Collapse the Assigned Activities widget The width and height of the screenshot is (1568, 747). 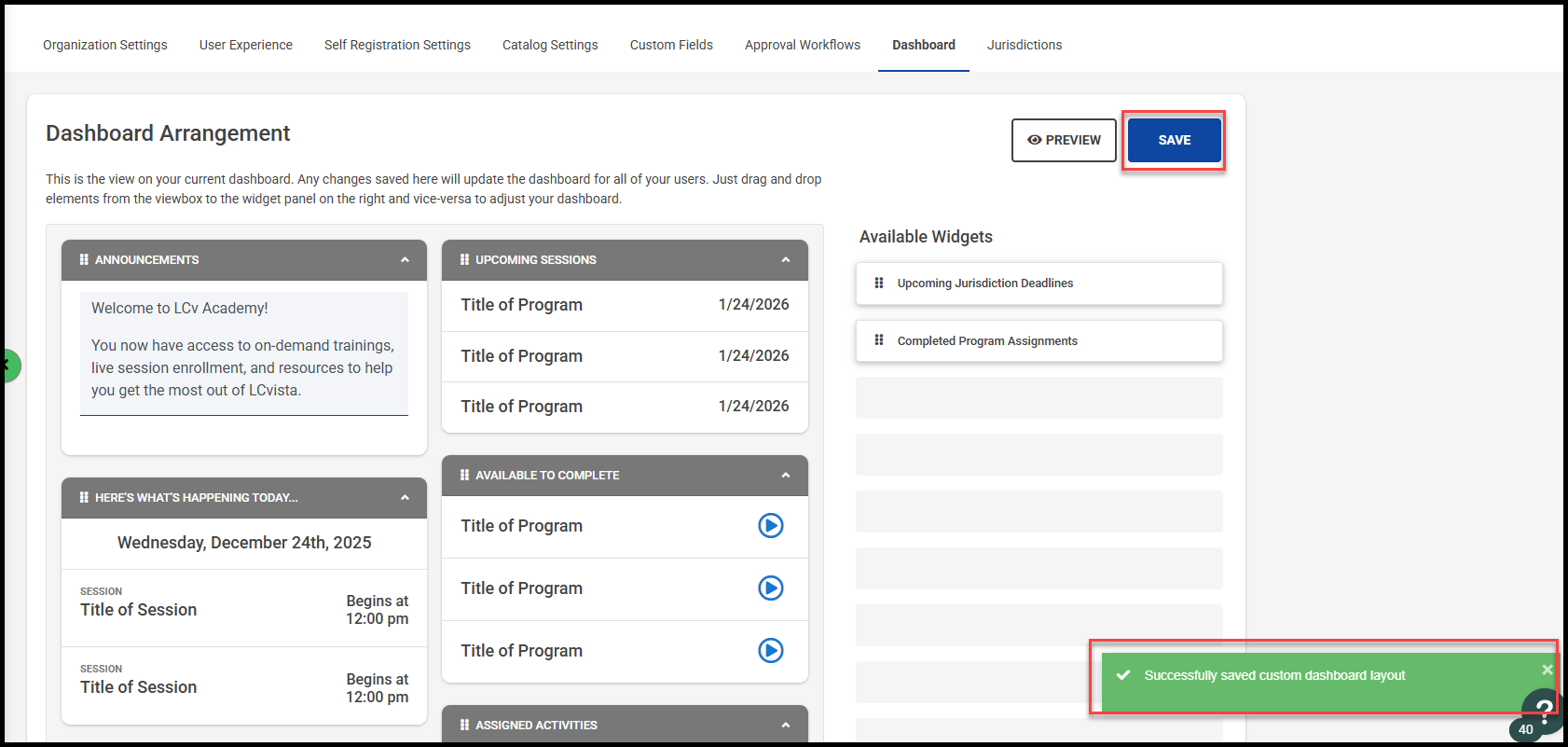786,726
